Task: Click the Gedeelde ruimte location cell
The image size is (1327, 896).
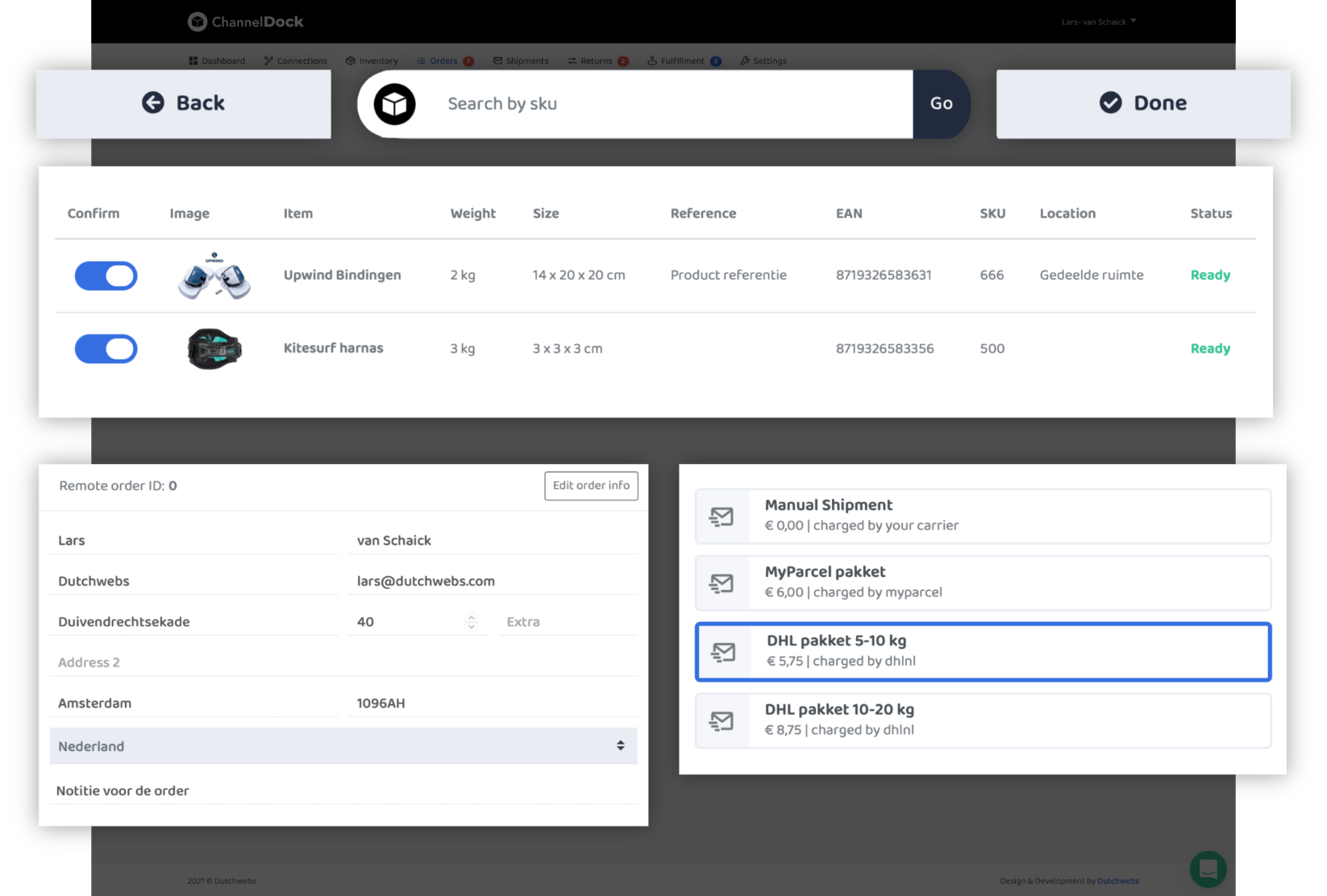Action: click(x=1092, y=275)
